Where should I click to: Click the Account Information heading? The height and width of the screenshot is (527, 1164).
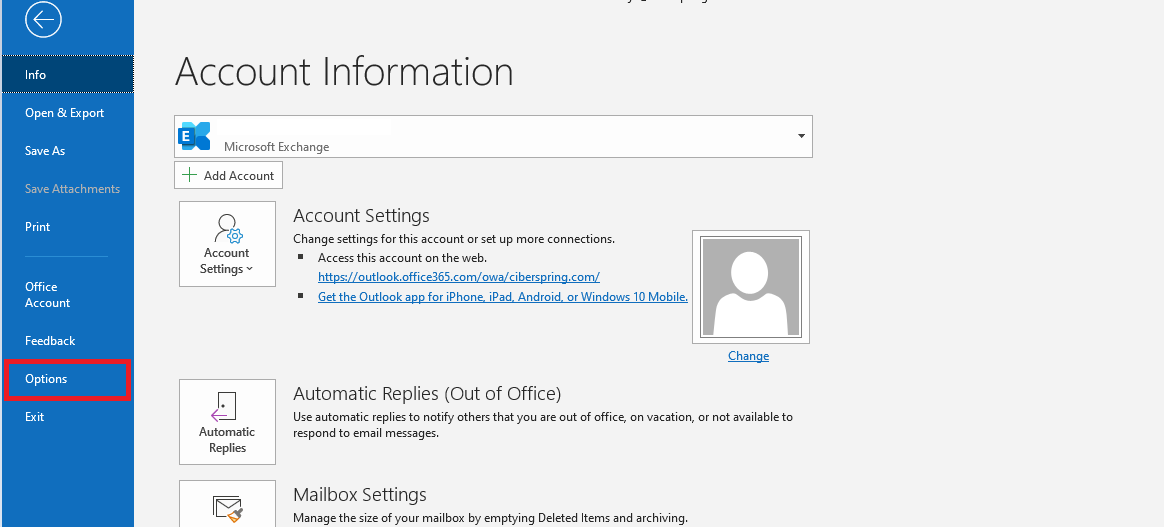point(344,72)
